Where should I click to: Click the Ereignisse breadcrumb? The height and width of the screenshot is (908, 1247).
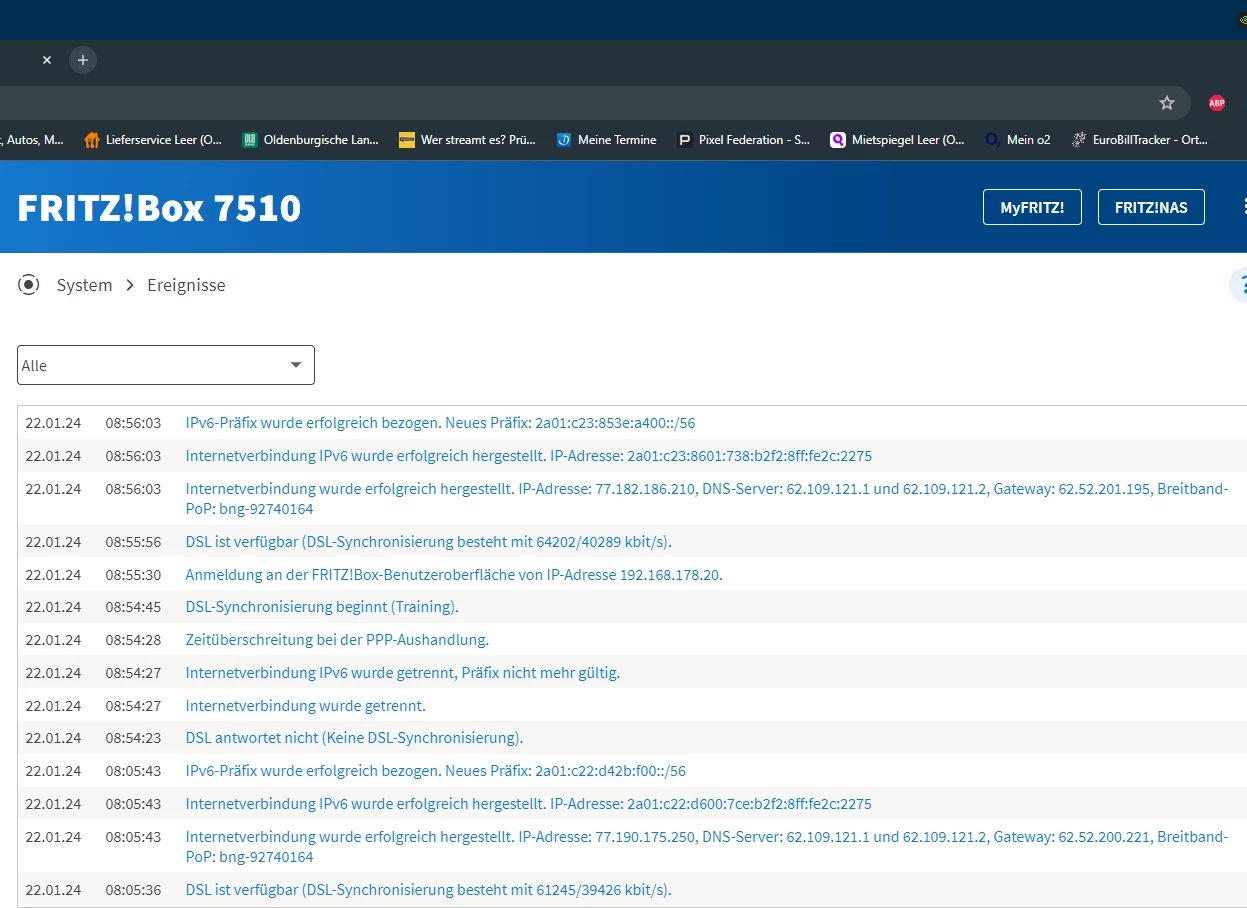point(186,285)
